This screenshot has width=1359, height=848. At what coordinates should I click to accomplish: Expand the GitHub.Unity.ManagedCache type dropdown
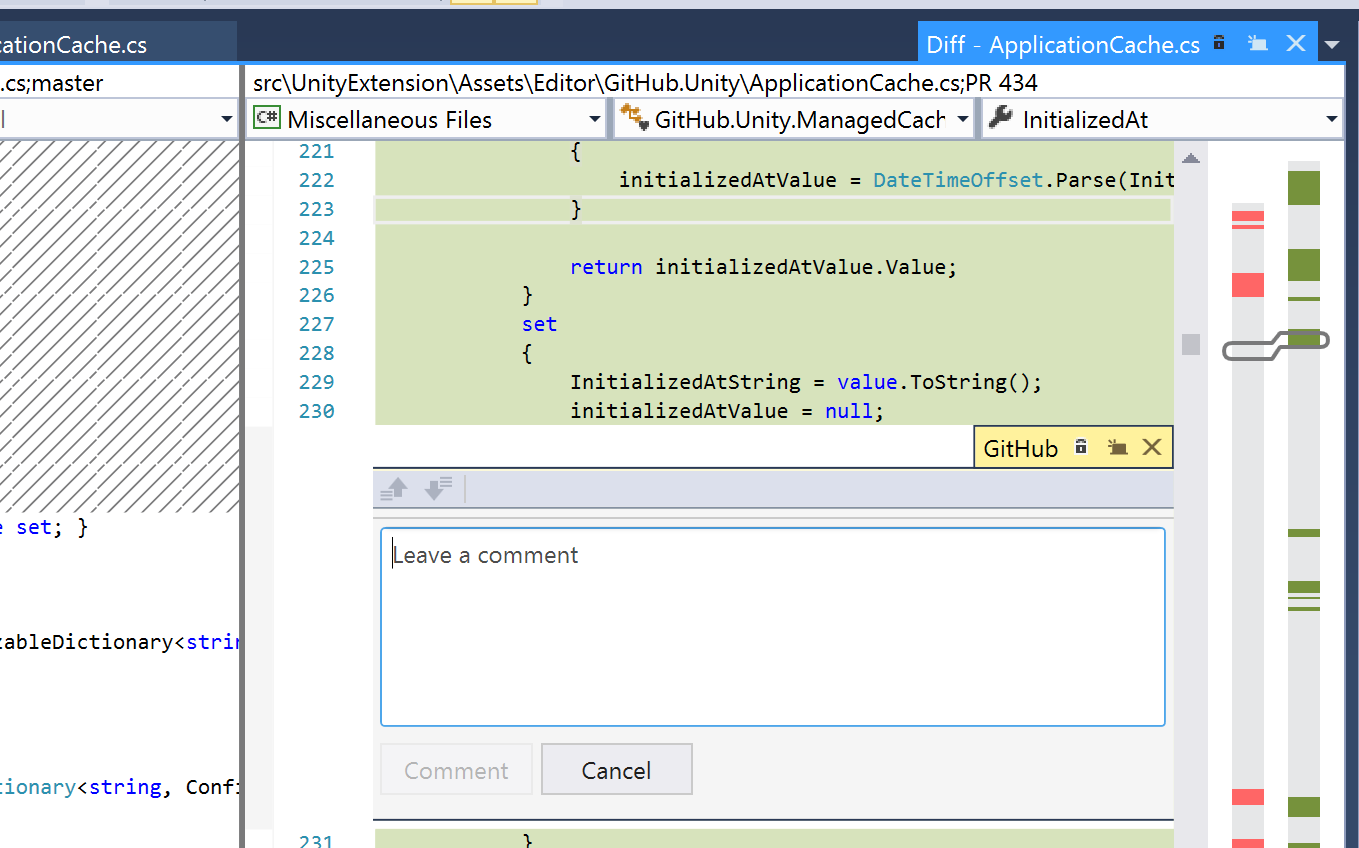[x=962, y=117]
